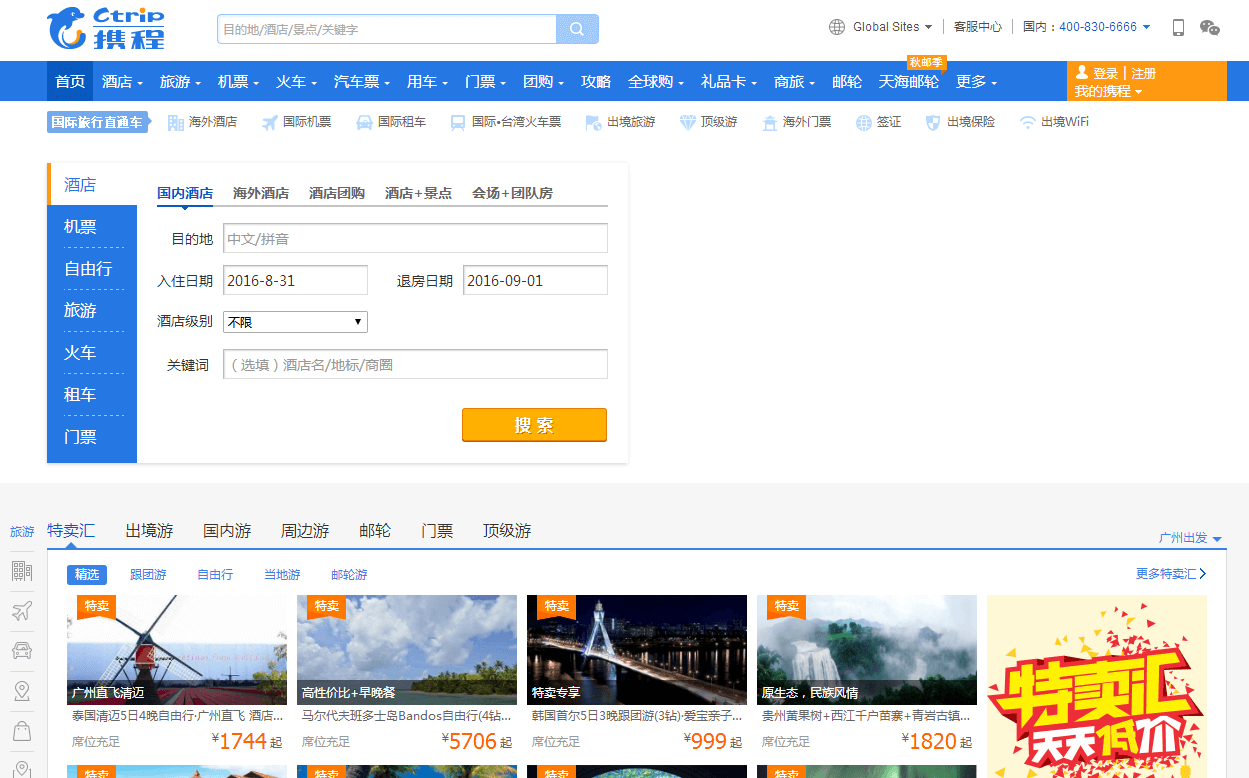Screen dimensions: 1249x778
Task: Click the 入住日期 check-in date field
Action: (295, 280)
